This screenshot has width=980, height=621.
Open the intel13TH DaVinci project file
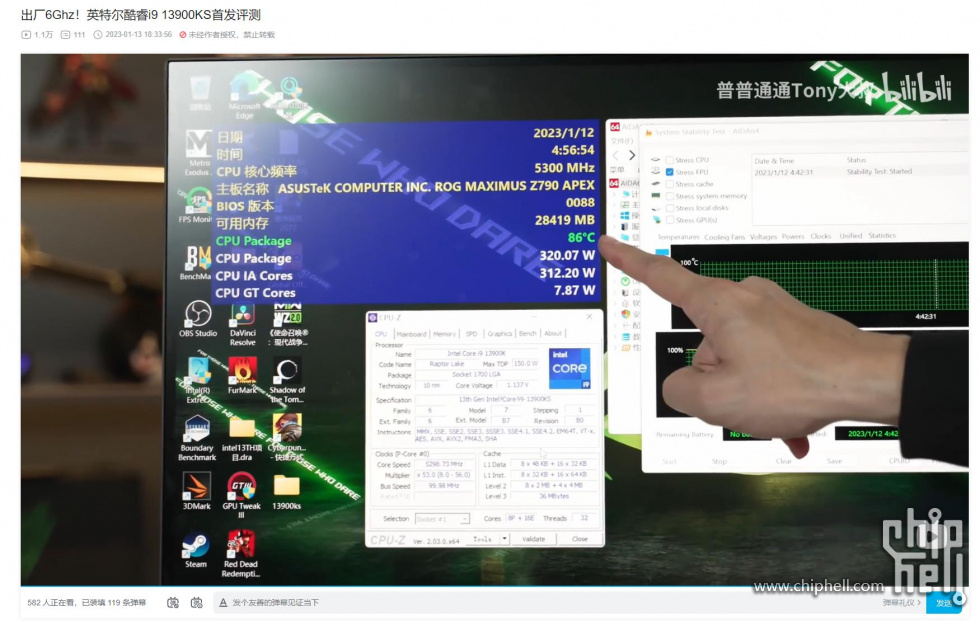(x=242, y=440)
